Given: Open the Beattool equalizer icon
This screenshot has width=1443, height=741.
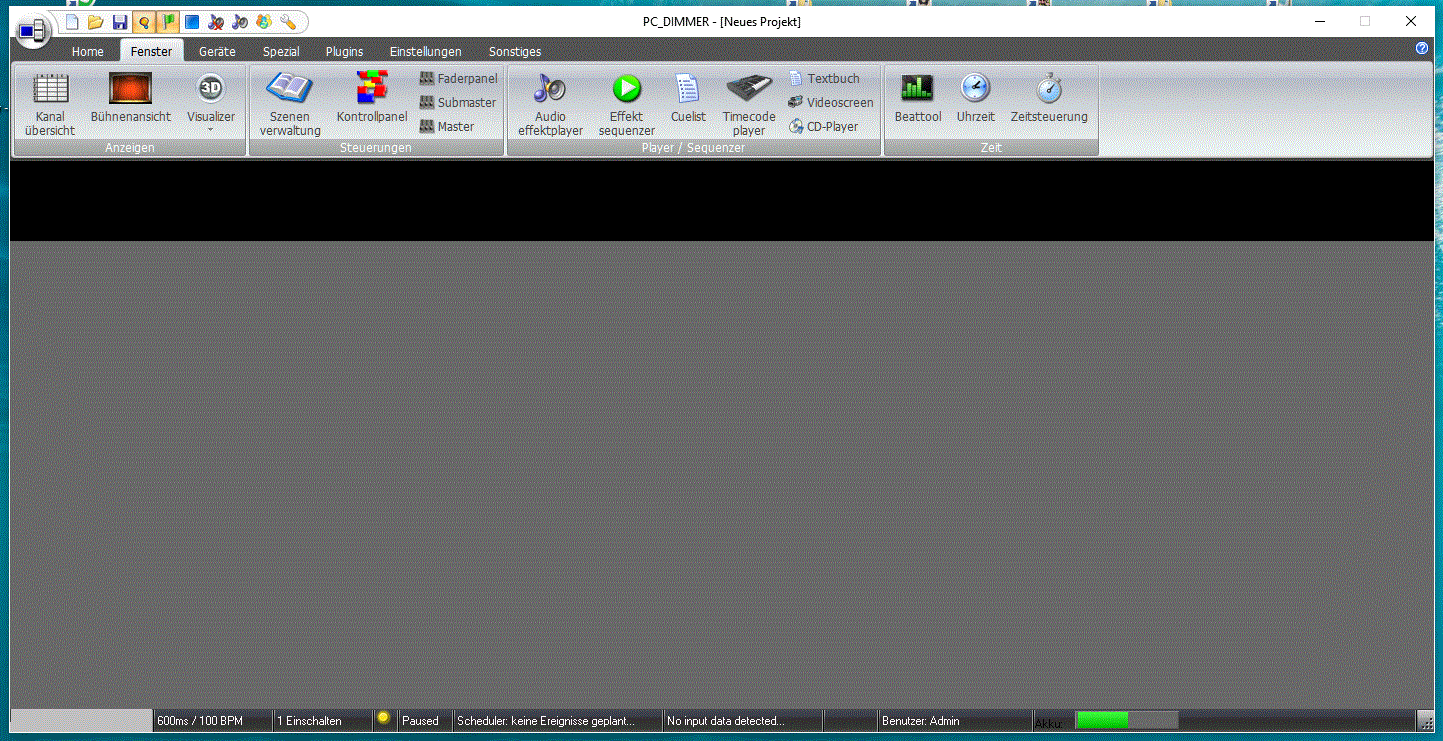Looking at the screenshot, I should pyautogui.click(x=917, y=100).
